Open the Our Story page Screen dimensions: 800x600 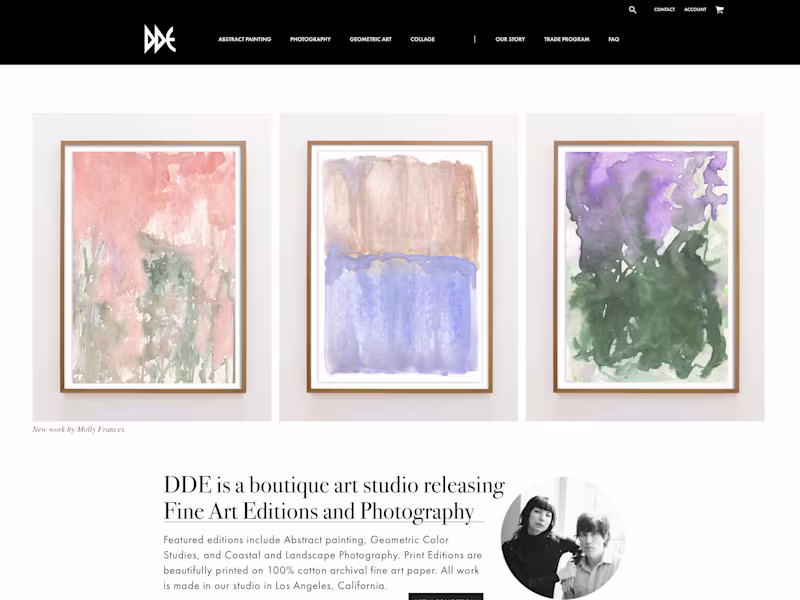point(510,39)
